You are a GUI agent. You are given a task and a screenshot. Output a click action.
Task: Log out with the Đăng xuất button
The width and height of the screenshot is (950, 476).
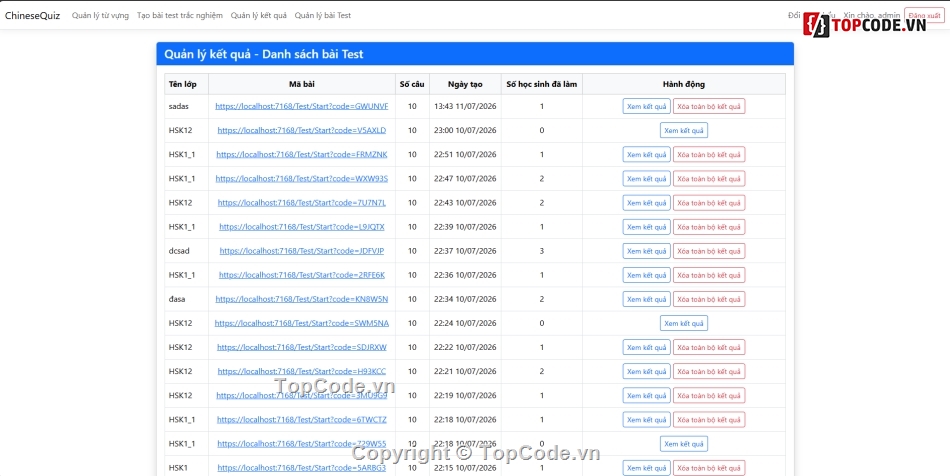tap(924, 15)
